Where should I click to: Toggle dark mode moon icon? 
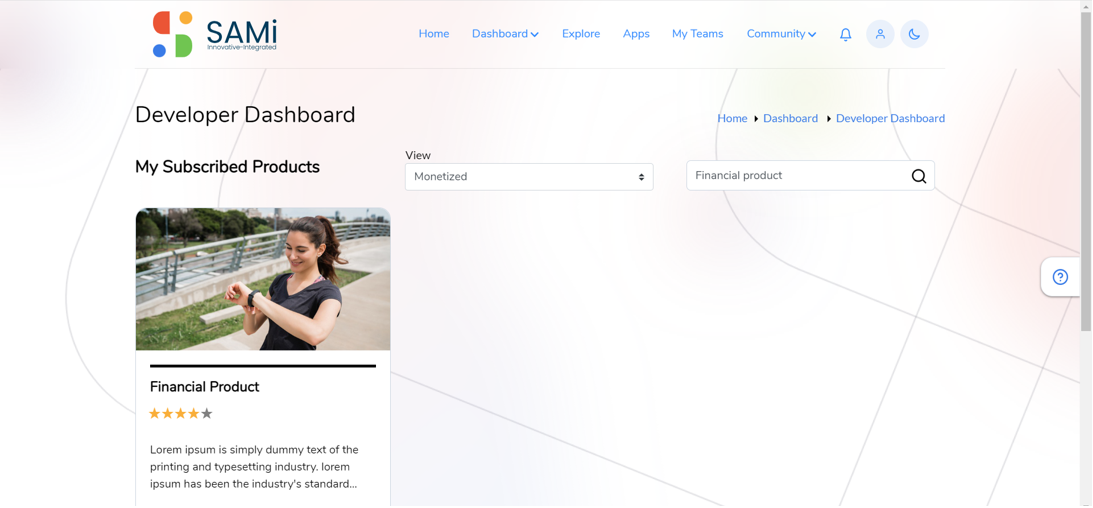pyautogui.click(x=915, y=34)
